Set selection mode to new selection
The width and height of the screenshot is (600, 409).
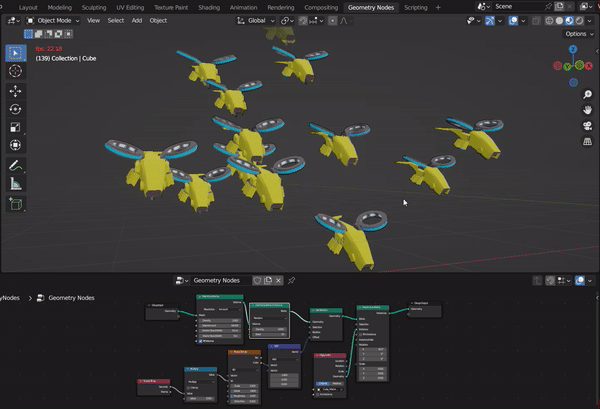(x=28, y=34)
